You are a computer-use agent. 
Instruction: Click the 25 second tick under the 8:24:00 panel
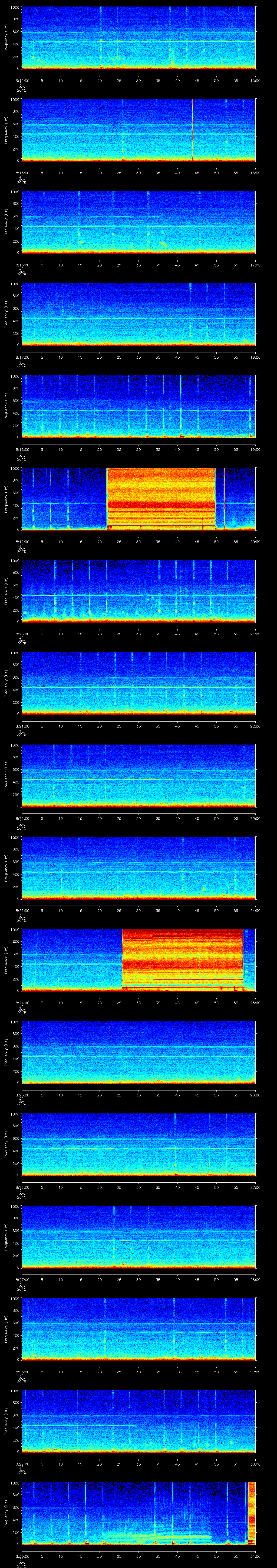click(x=119, y=1003)
